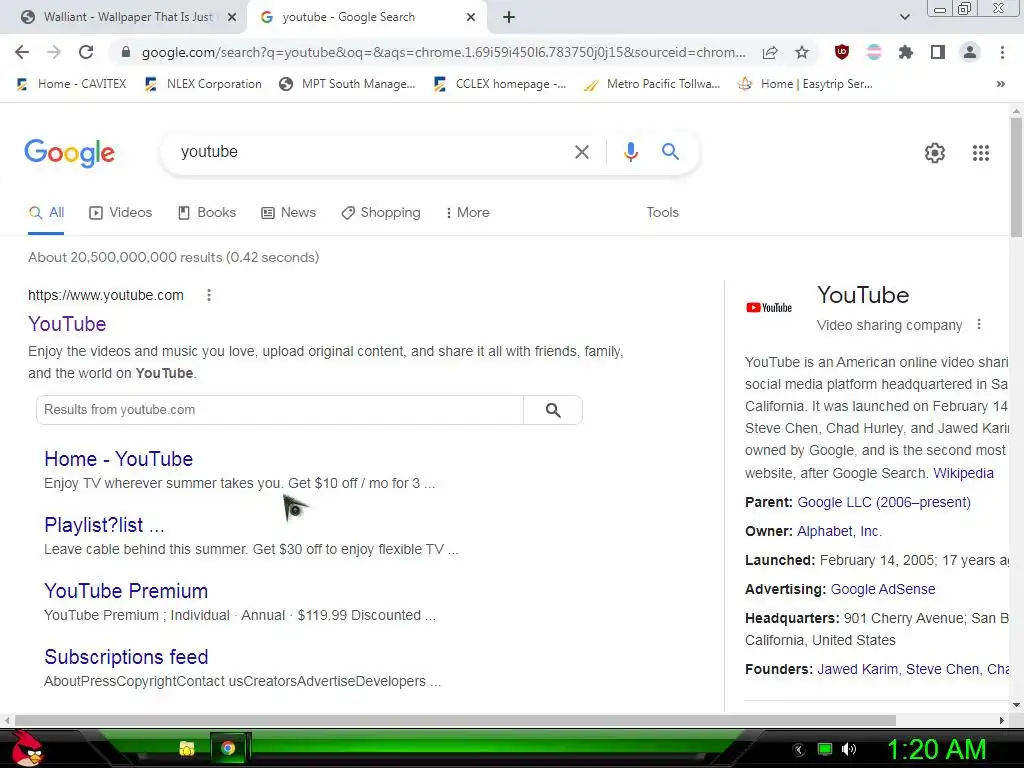The image size is (1024, 768).
Task: Open YouTube Premium sitelink
Action: (126, 591)
